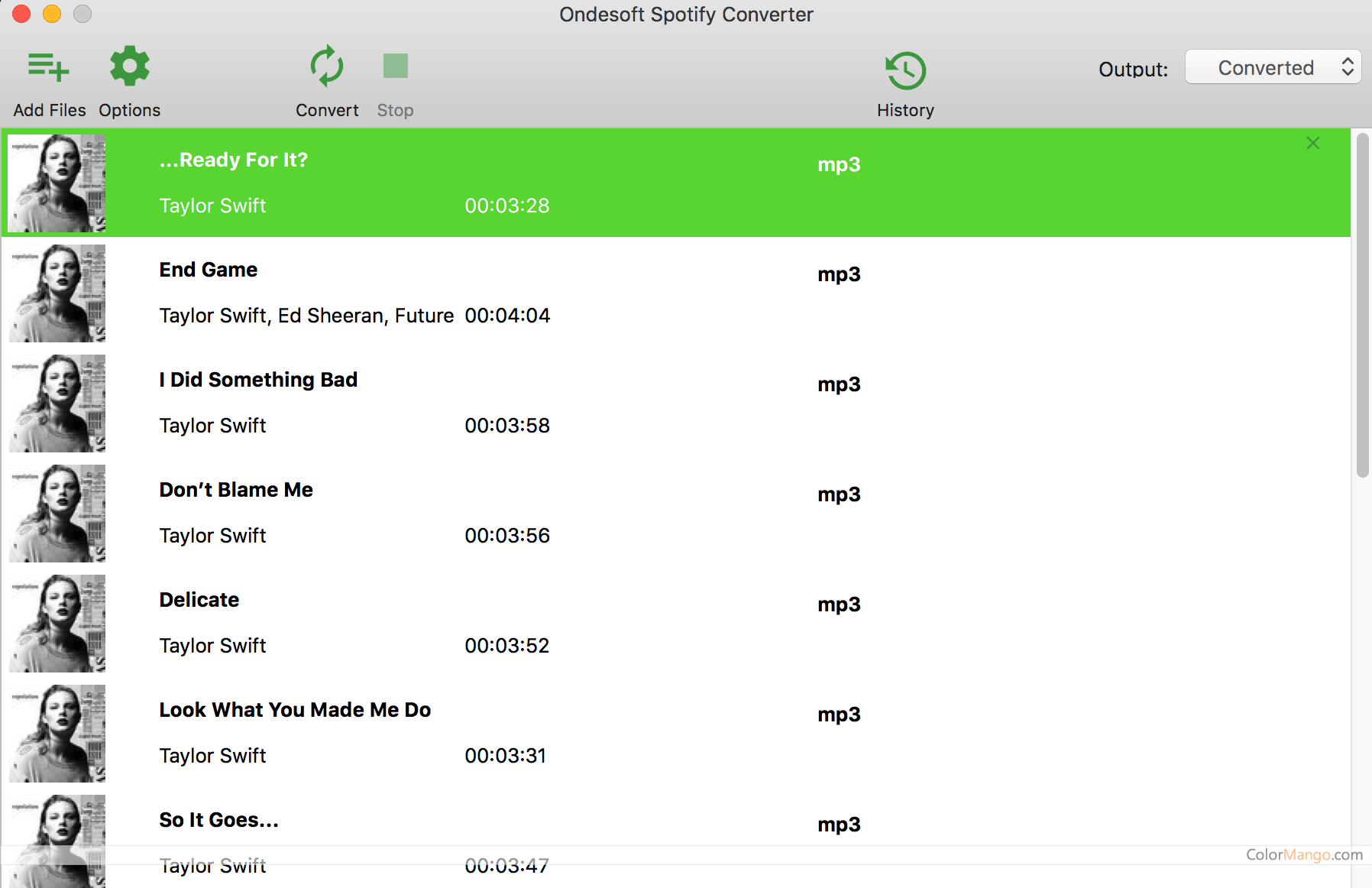The image size is (1372, 888).
Task: Click the Don't Blame Me album thumbnail
Action: (57, 514)
